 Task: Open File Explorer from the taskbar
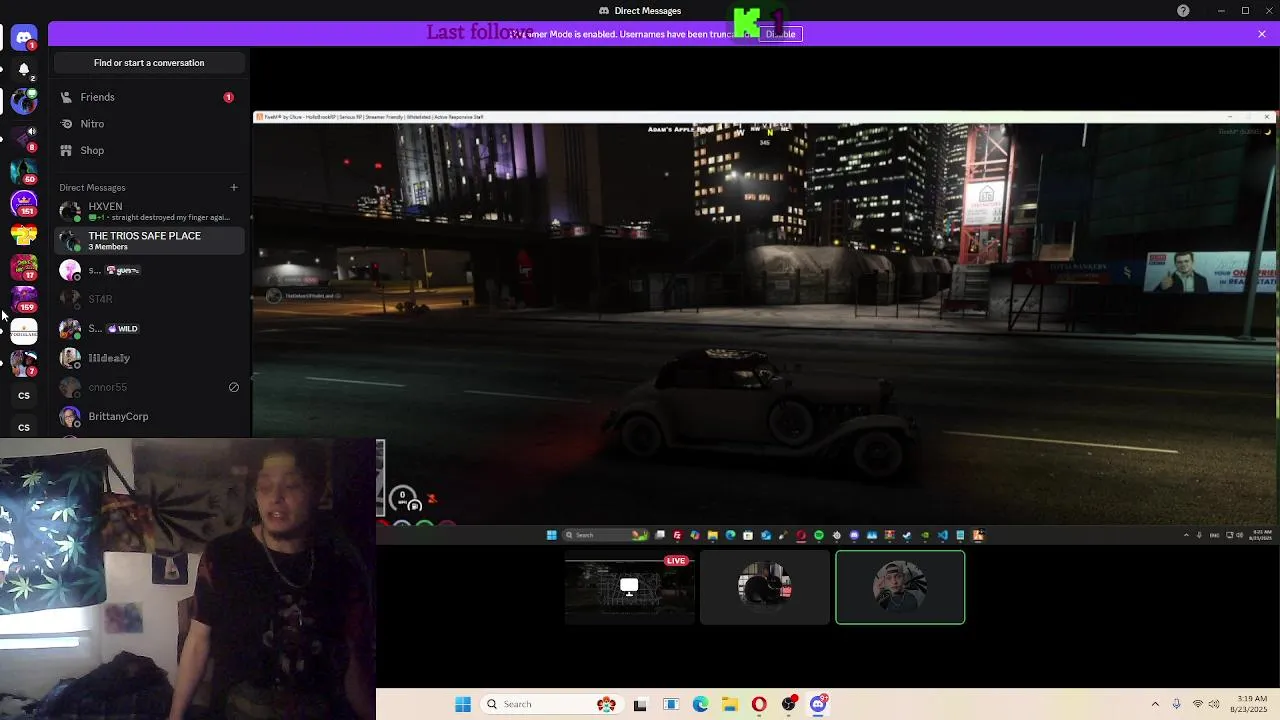pyautogui.click(x=730, y=704)
